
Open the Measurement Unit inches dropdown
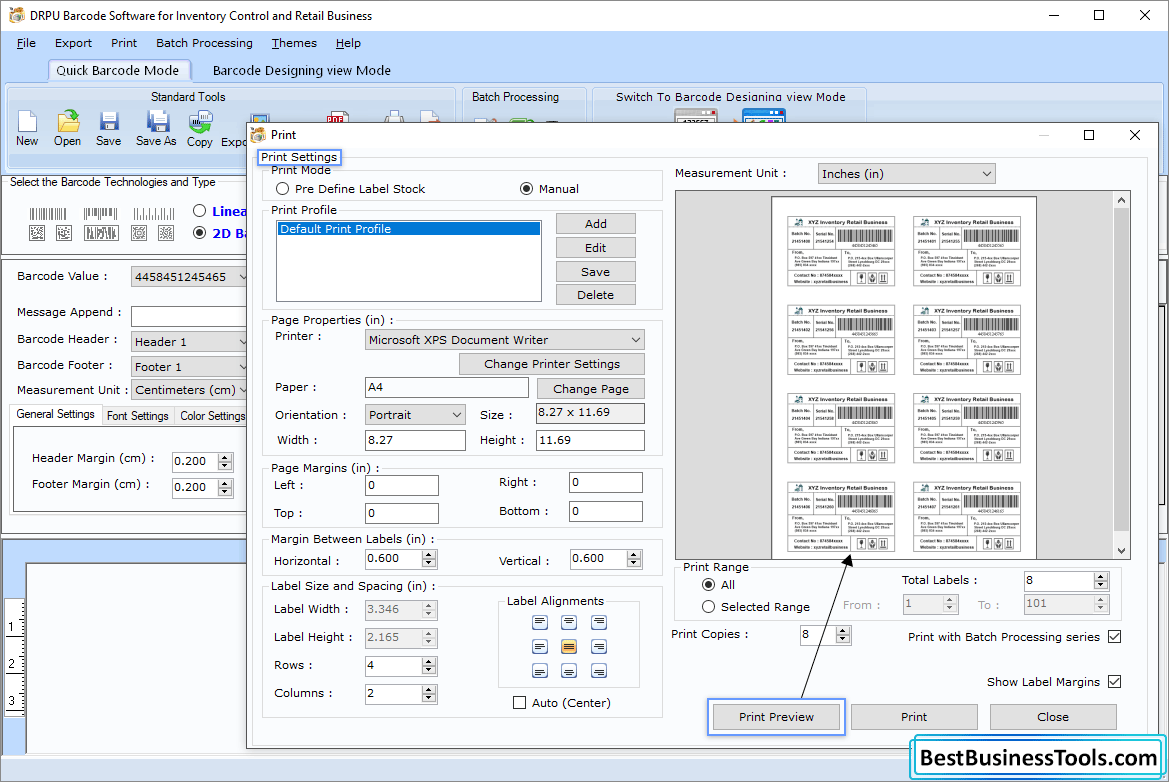tap(984, 173)
